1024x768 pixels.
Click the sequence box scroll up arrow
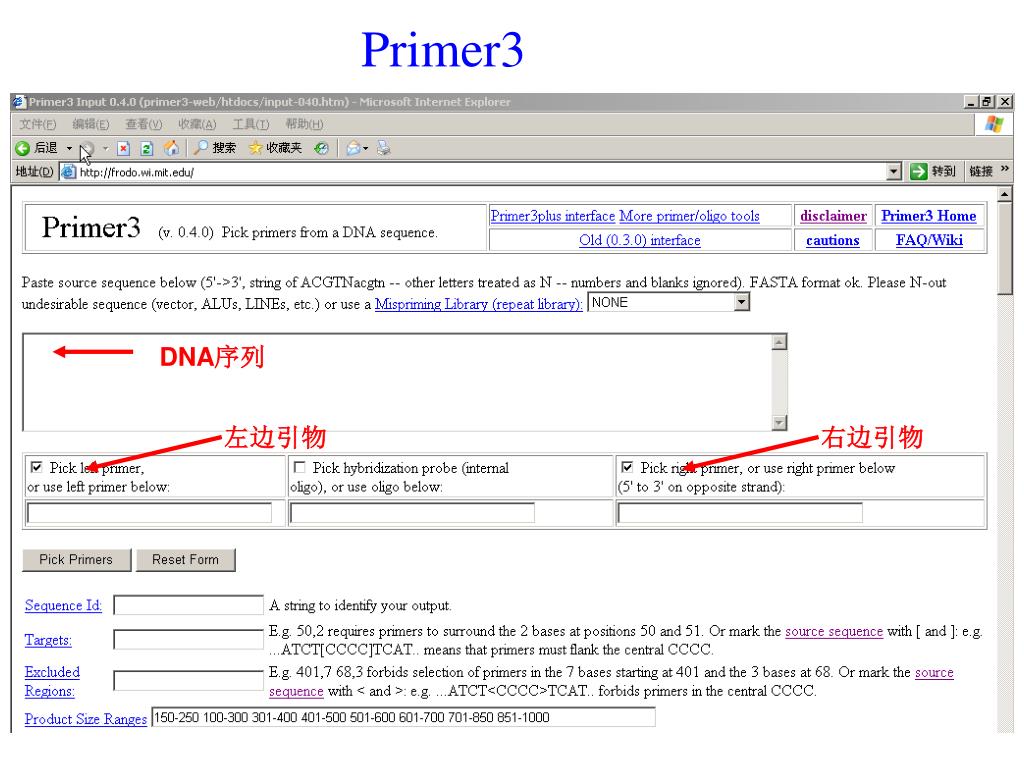pyautogui.click(x=779, y=342)
